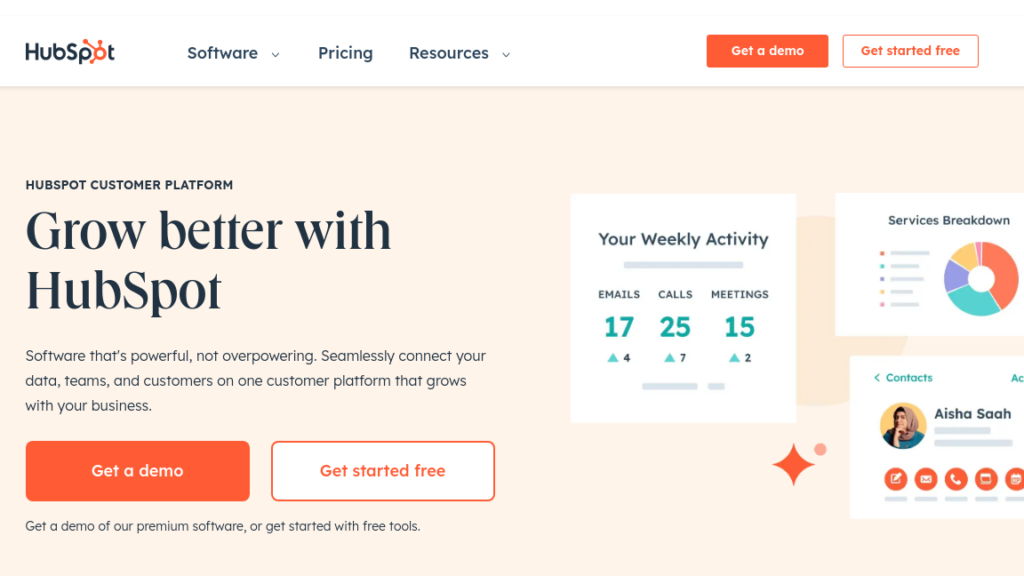Open the Software menu
This screenshot has width=1024, height=576.
[223, 53]
